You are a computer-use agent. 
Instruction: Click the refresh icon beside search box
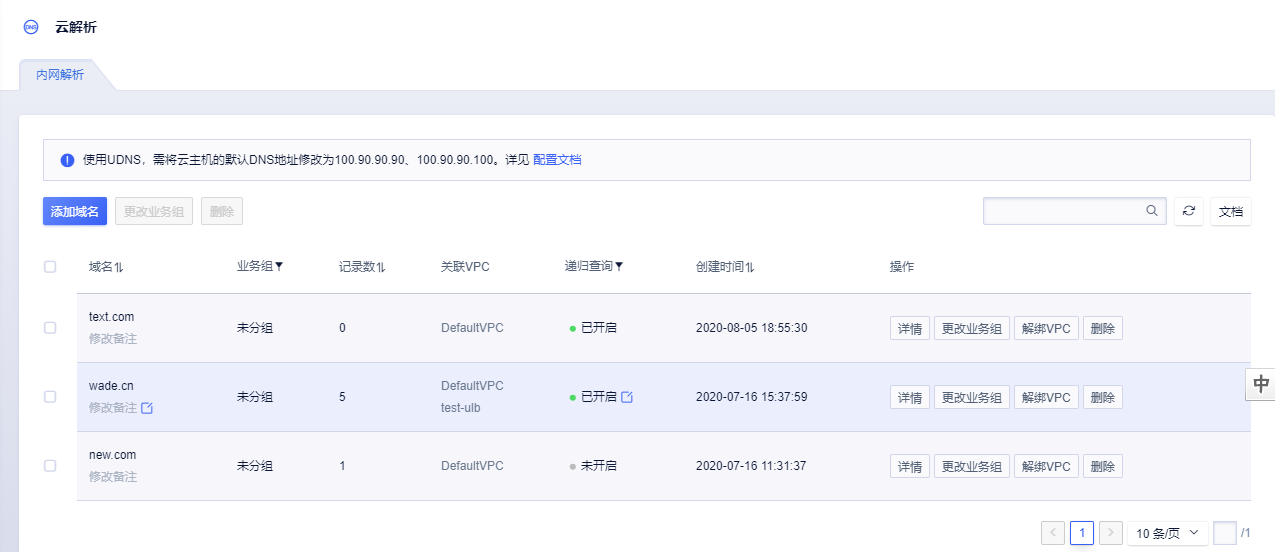point(1188,211)
